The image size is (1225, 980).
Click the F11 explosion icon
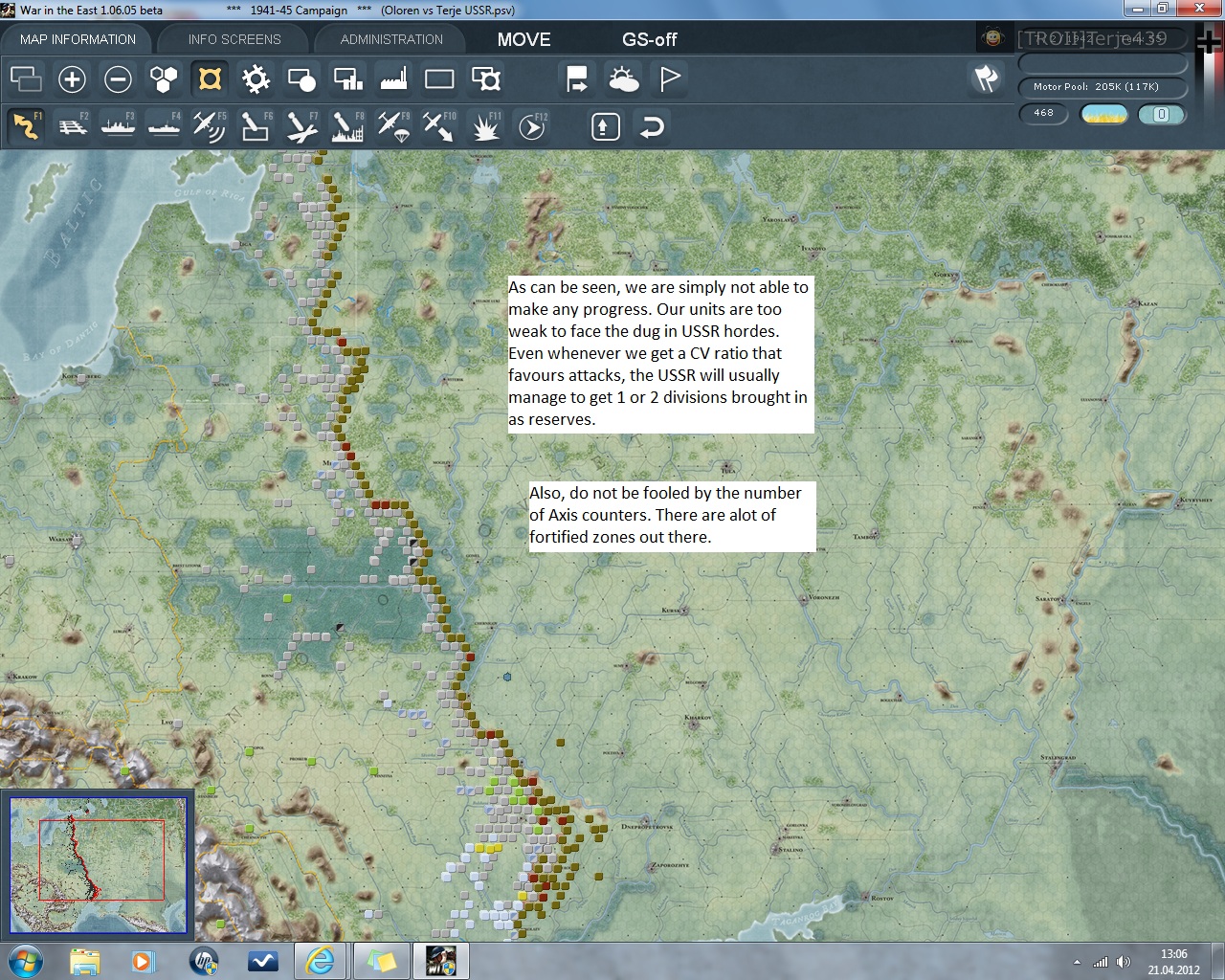485,126
